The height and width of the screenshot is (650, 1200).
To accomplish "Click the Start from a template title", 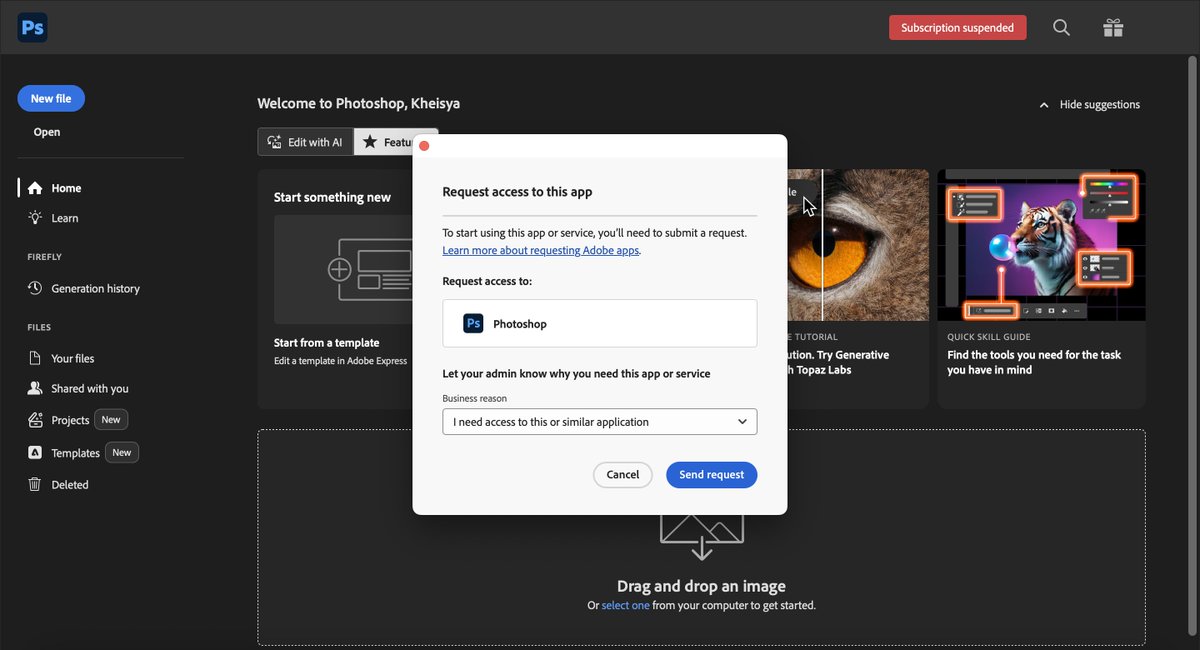I will coord(327,343).
